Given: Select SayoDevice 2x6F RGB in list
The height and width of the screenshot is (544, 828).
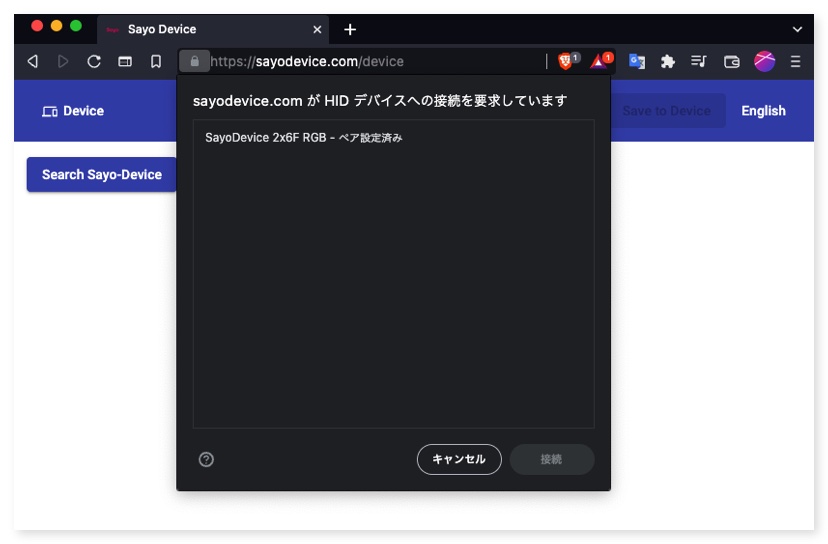Looking at the screenshot, I should point(304,138).
